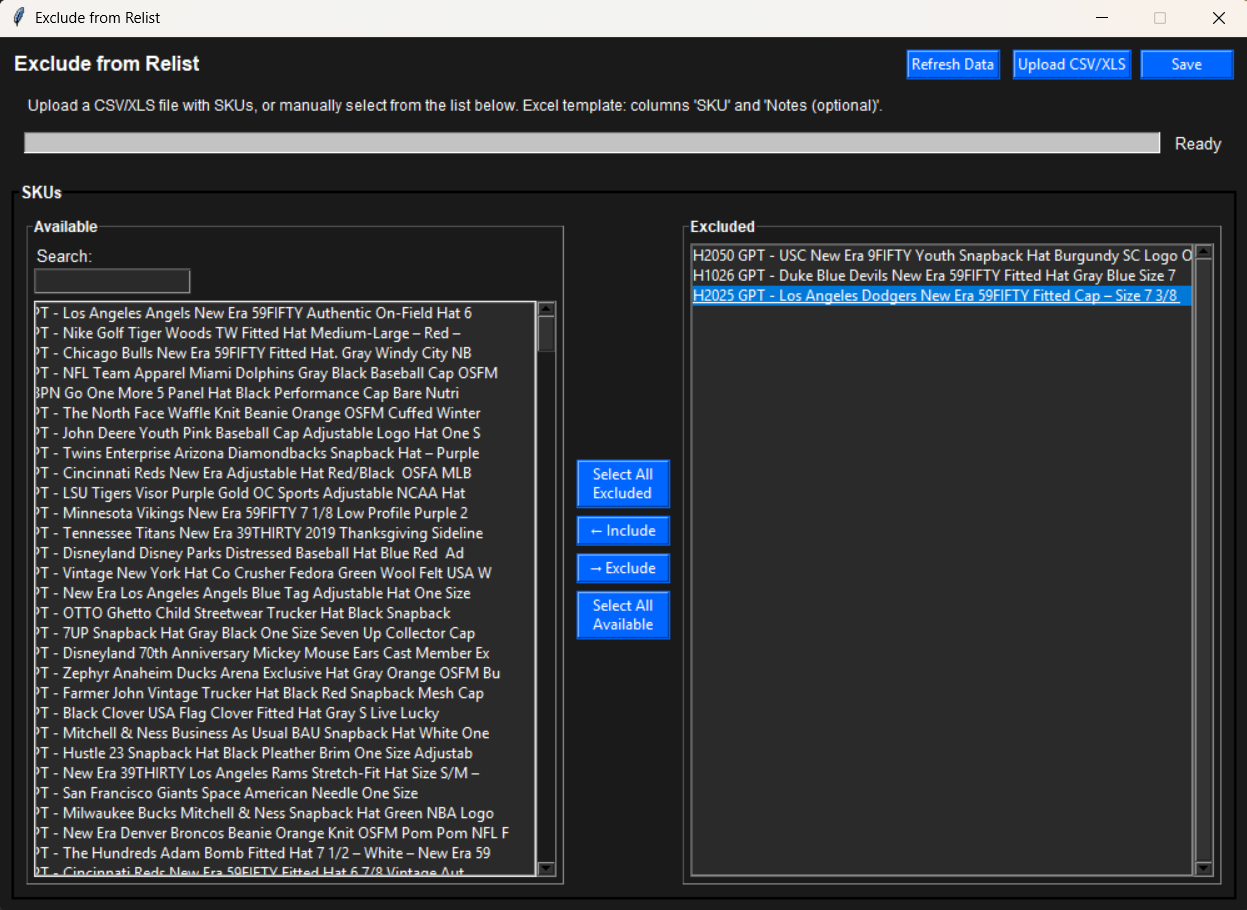Select Black Clover USA Flag Clover row

(x=286, y=713)
